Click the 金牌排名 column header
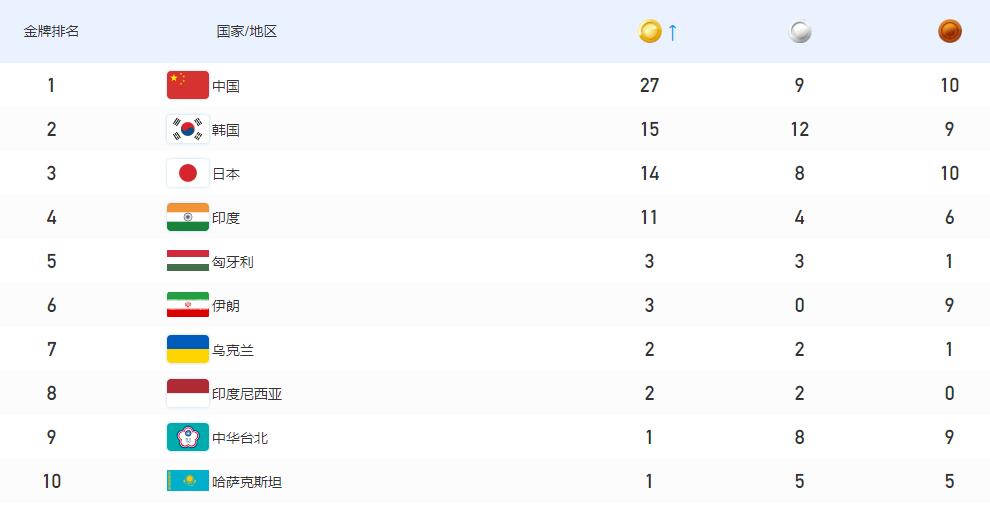 coord(51,31)
